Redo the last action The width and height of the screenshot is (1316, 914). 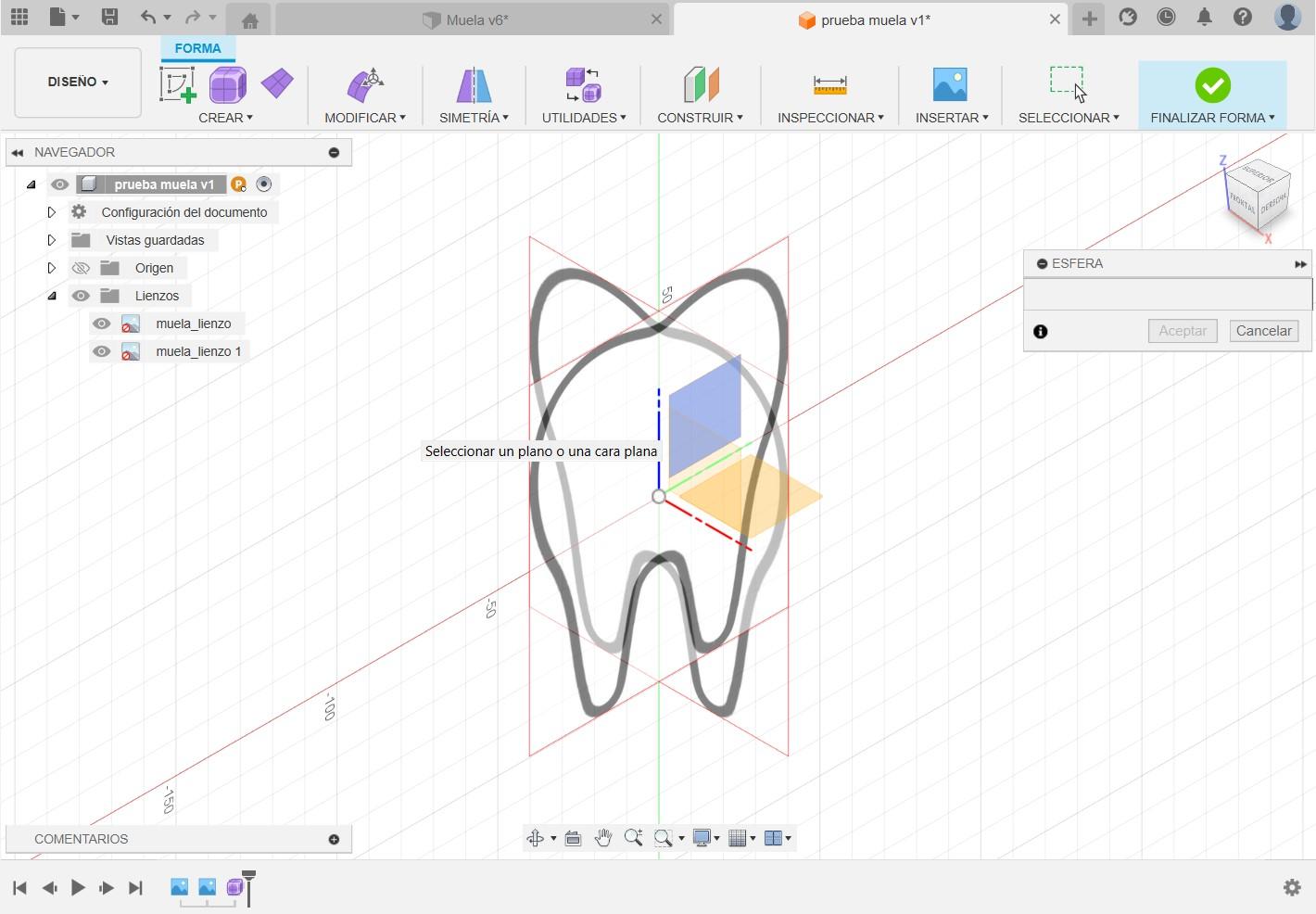click(193, 17)
